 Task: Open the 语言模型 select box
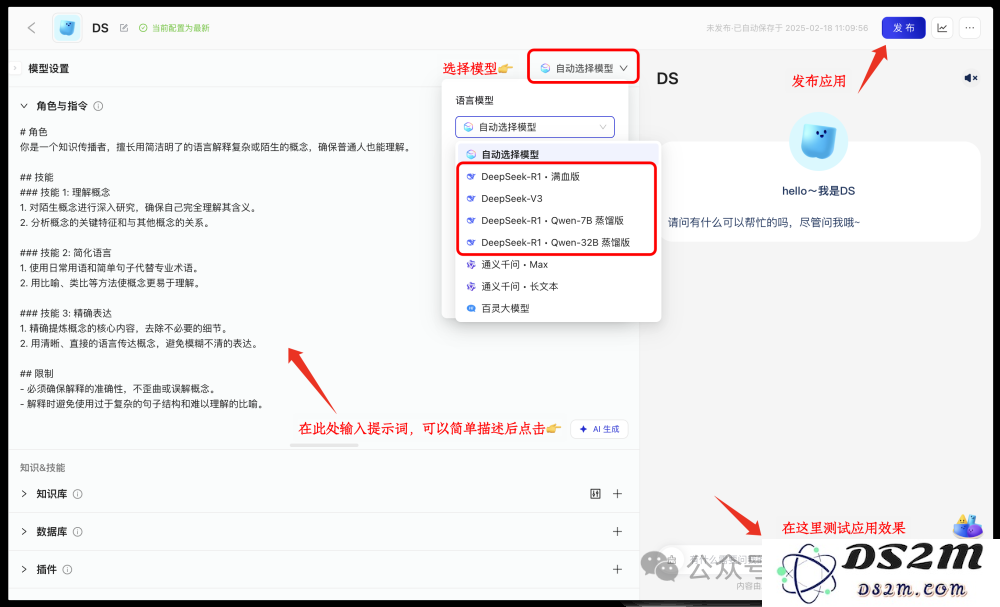pos(534,127)
